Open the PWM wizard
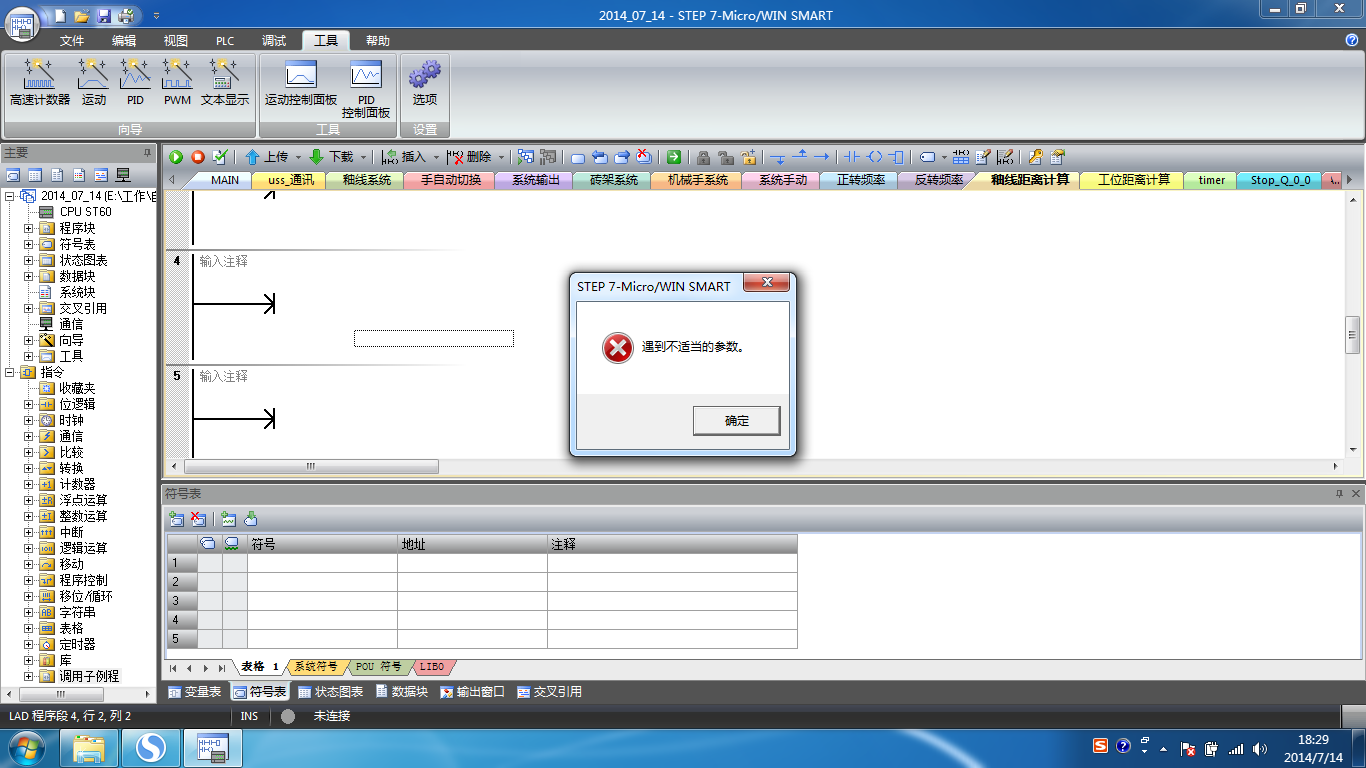The height and width of the screenshot is (768, 1366). 177,82
